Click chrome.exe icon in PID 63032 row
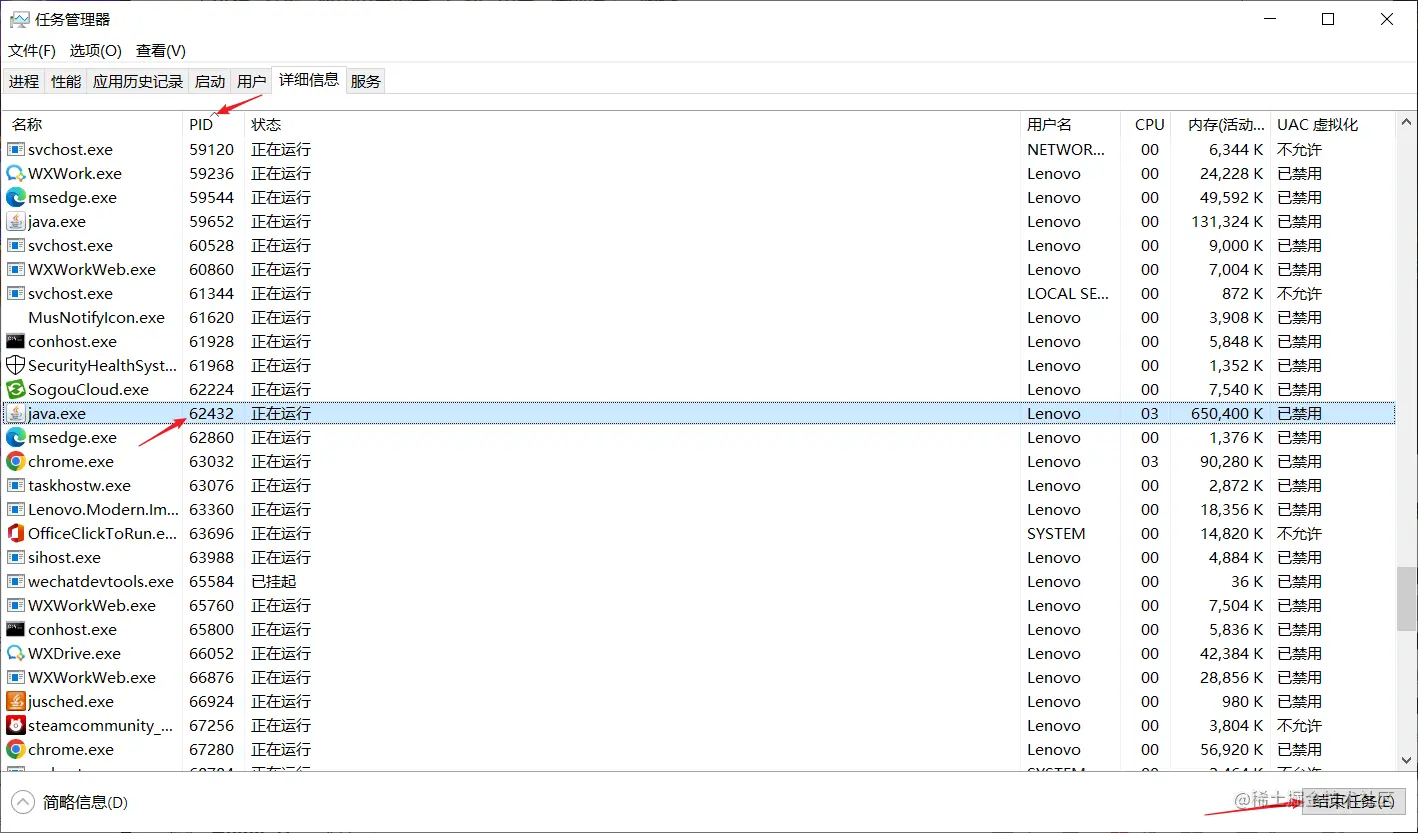 tap(15, 461)
